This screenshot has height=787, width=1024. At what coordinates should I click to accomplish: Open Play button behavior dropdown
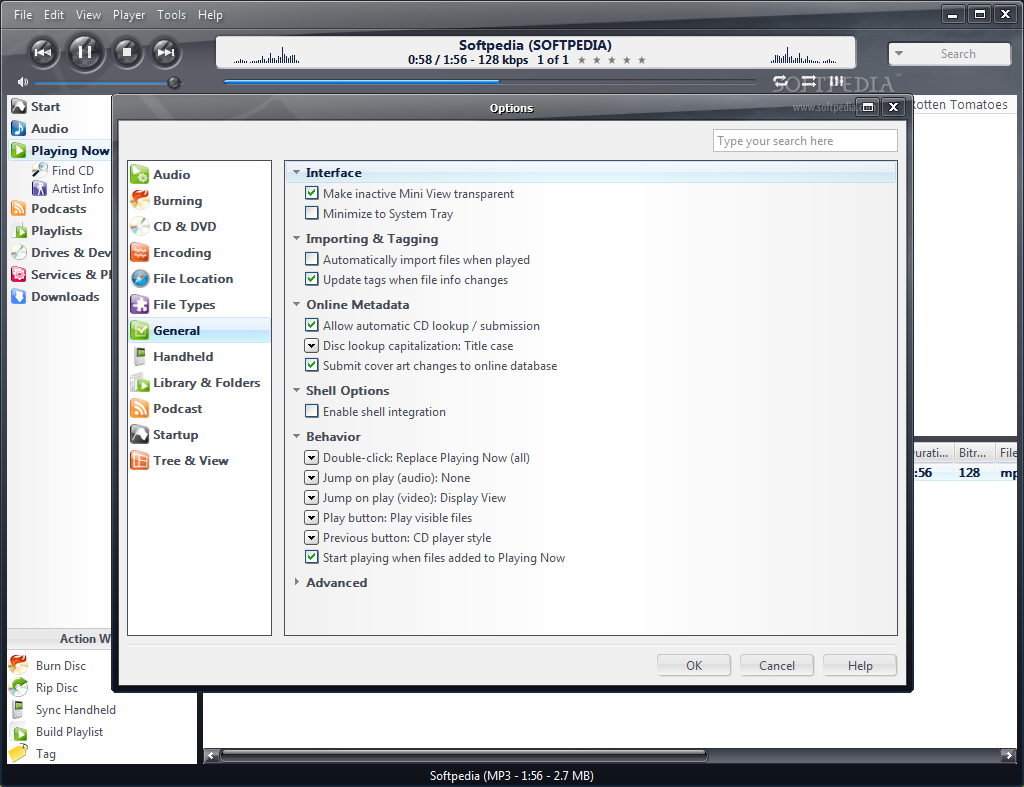pyautogui.click(x=312, y=518)
